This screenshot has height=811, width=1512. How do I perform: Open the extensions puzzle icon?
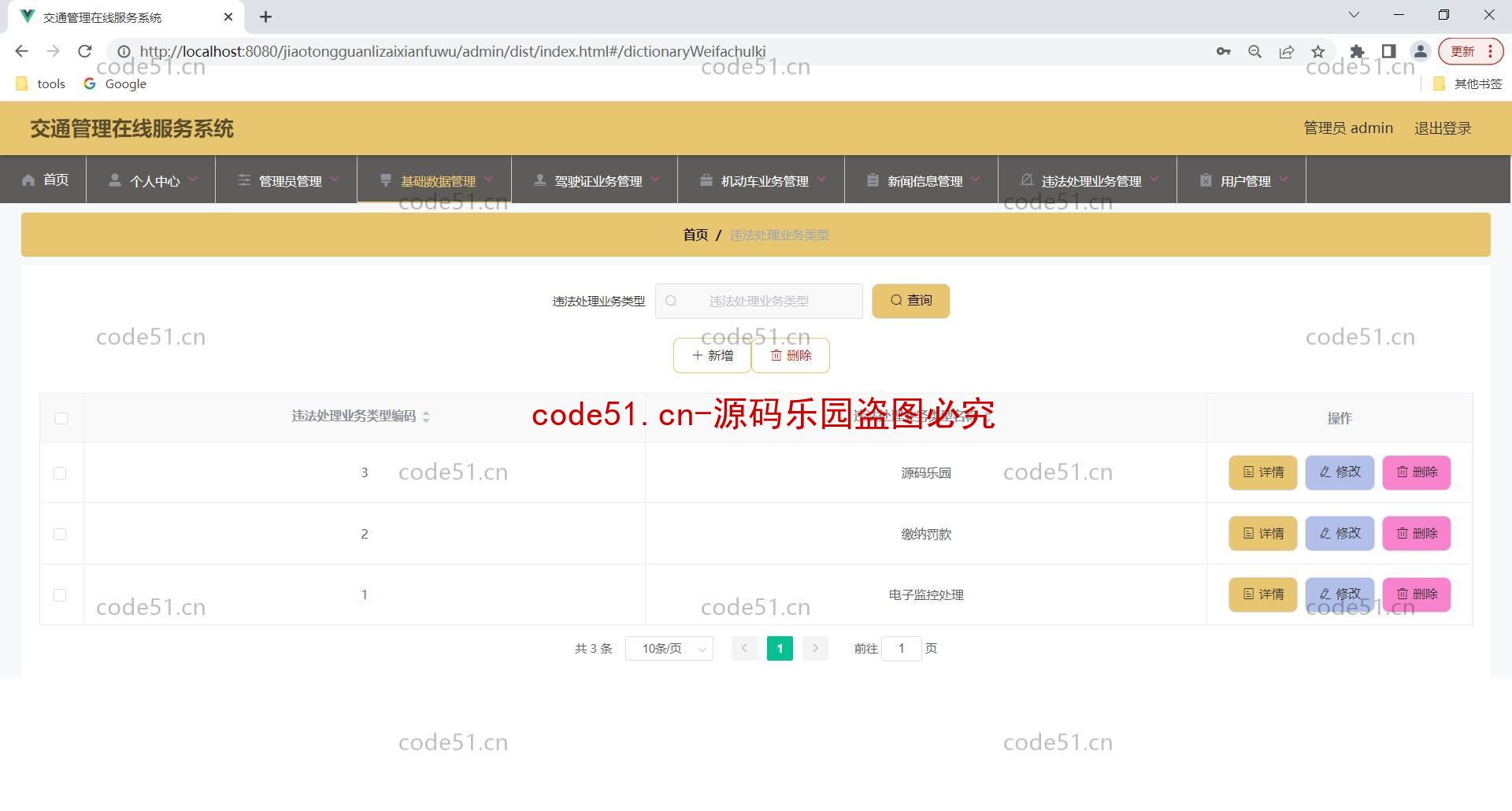tap(1357, 51)
